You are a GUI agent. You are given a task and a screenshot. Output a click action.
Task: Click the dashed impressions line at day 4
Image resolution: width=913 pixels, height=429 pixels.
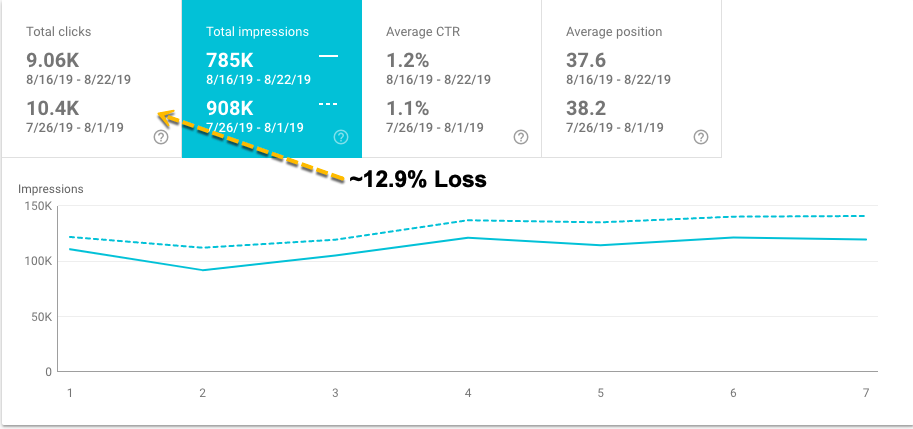tap(468, 220)
